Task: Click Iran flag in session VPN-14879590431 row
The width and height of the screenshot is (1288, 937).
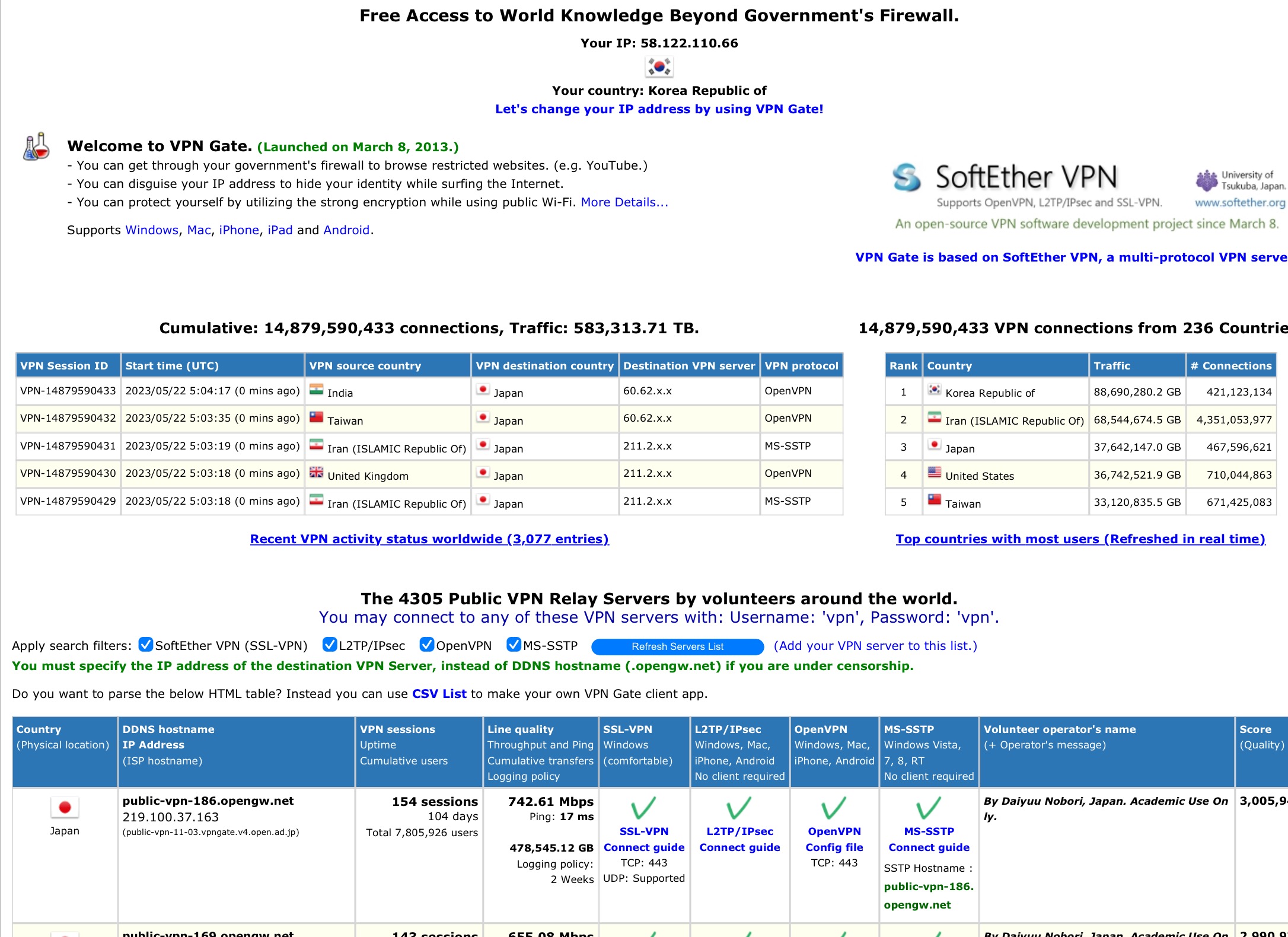Action: point(316,445)
